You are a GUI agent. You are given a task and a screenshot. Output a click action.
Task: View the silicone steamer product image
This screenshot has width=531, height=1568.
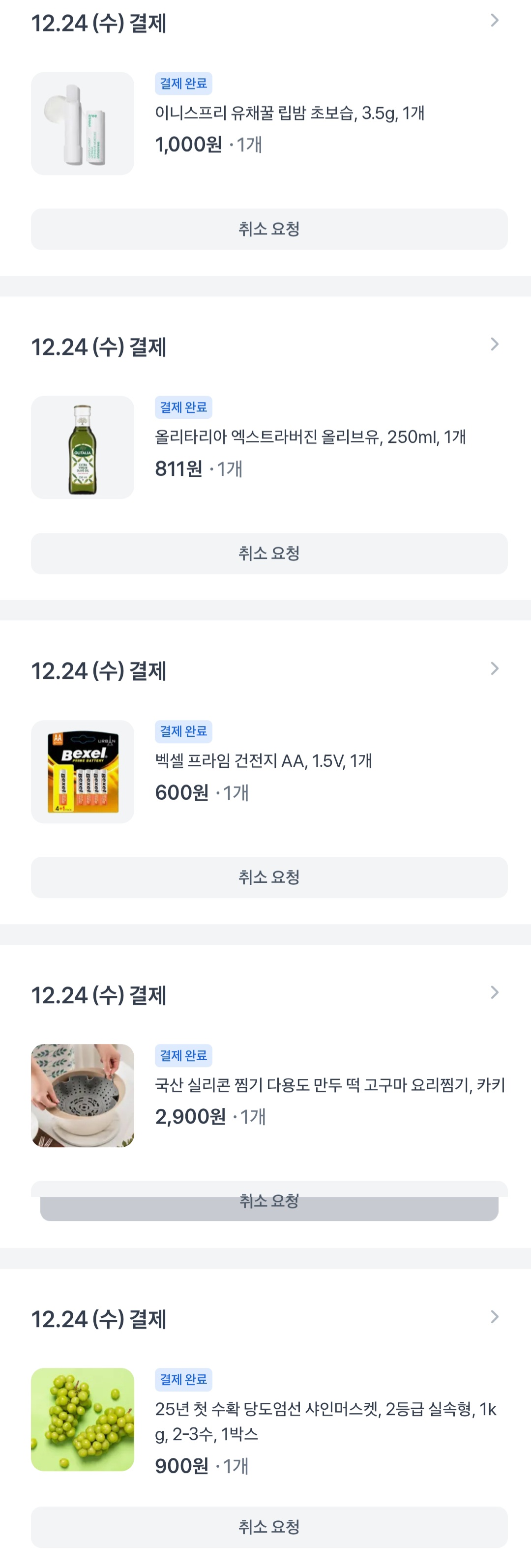pyautogui.click(x=83, y=1096)
